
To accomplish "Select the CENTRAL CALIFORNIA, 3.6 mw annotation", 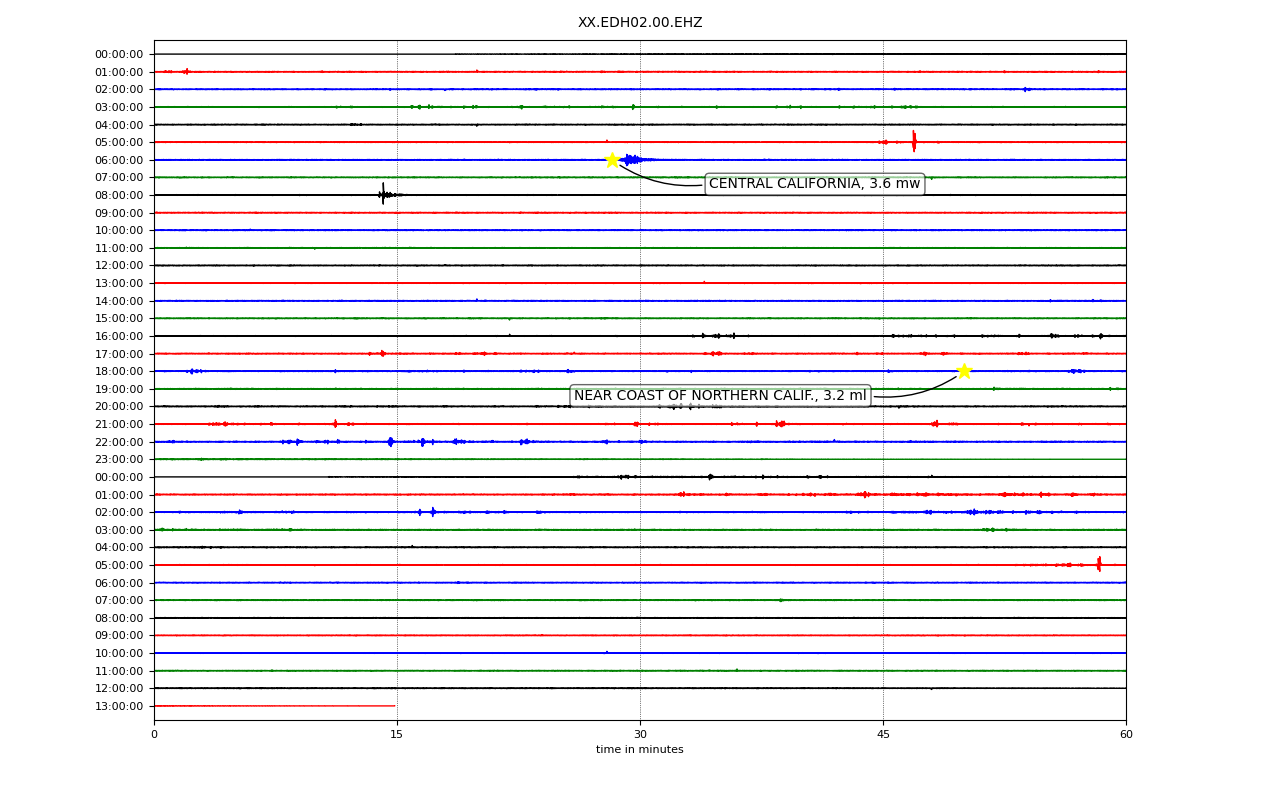I will pos(814,184).
